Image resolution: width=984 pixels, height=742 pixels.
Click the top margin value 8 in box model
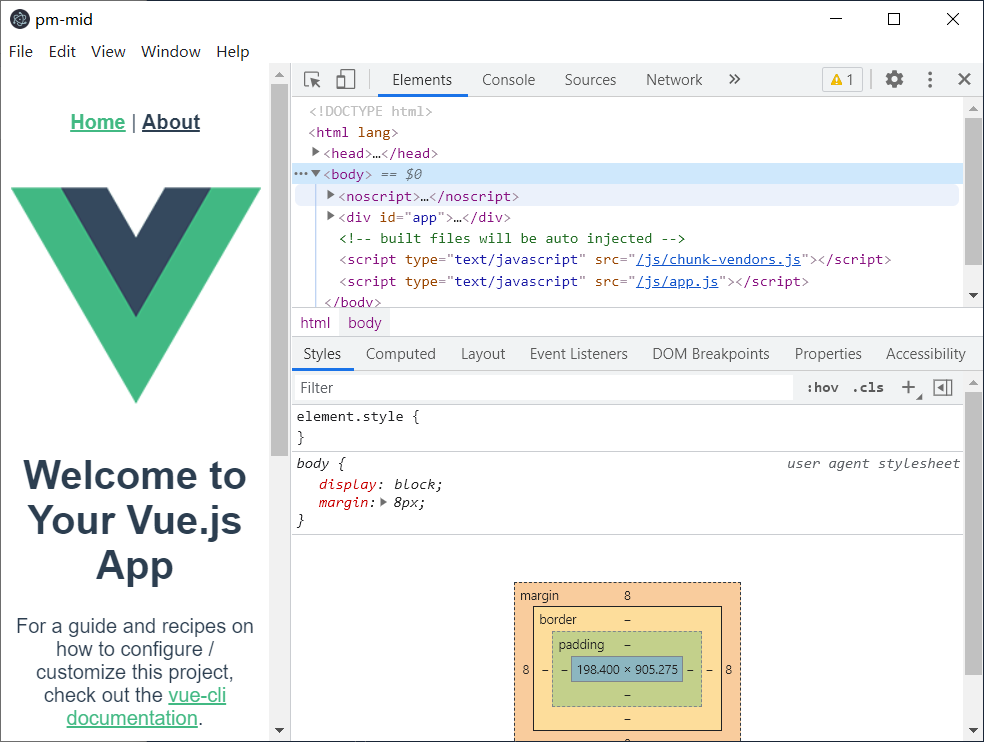(x=627, y=595)
